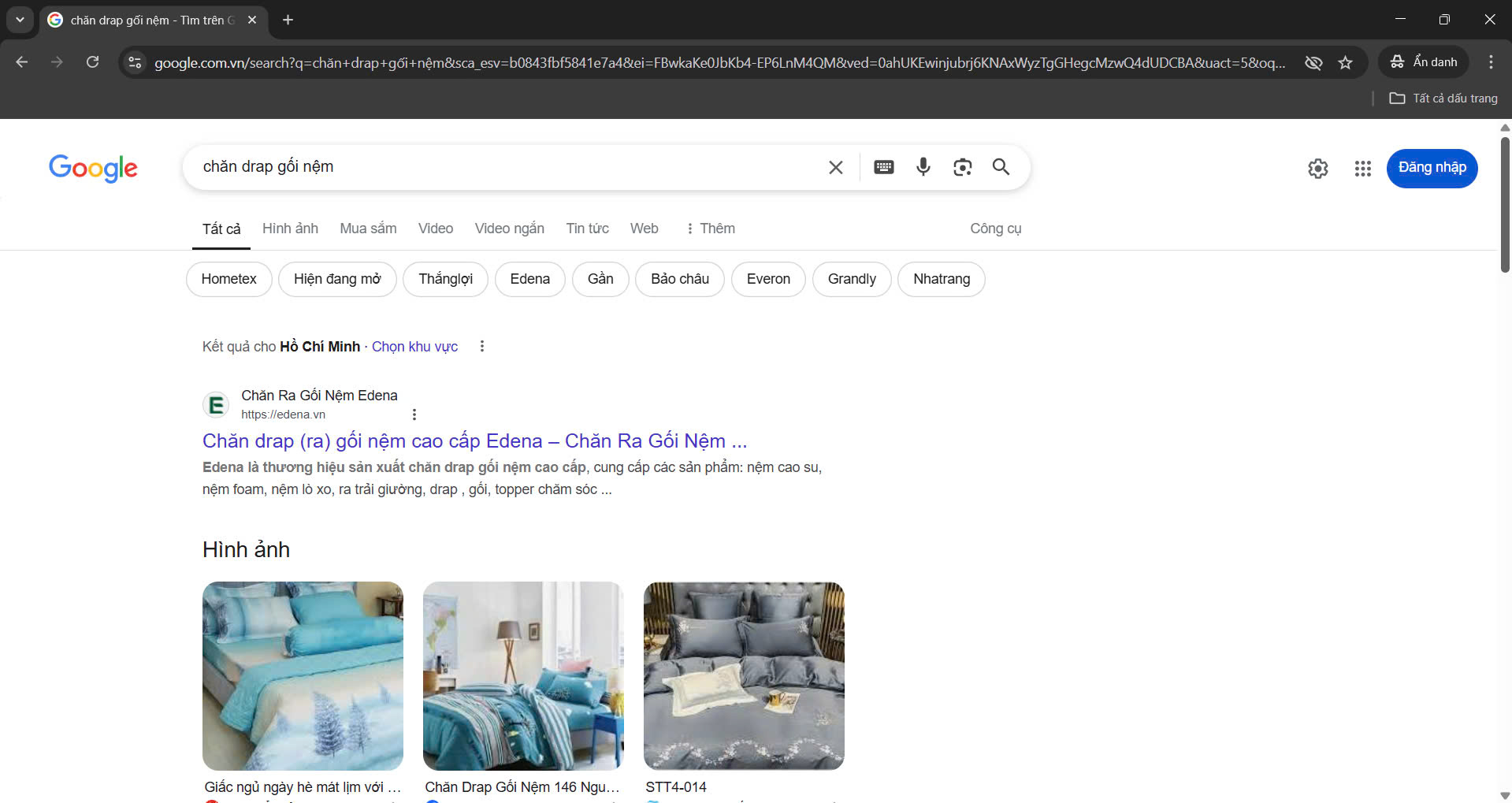Select the Nhatrang filter chip
This screenshot has width=1512, height=803.
(x=942, y=279)
